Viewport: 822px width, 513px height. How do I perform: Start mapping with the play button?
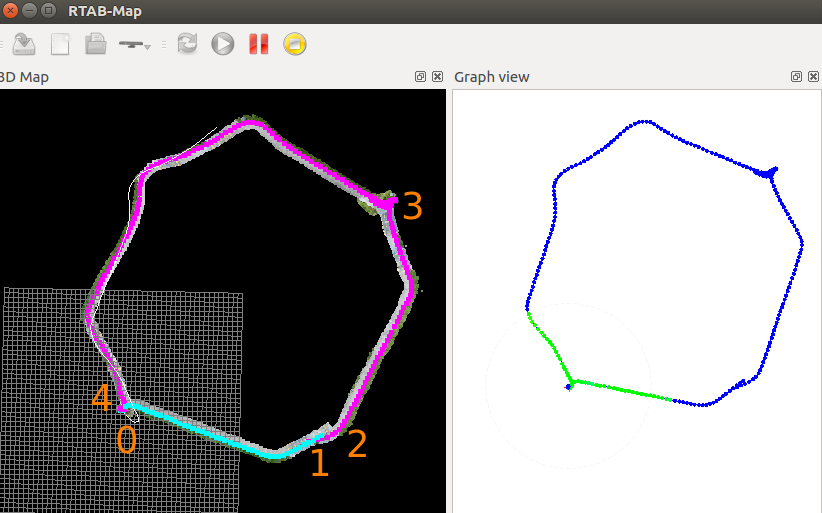point(223,44)
